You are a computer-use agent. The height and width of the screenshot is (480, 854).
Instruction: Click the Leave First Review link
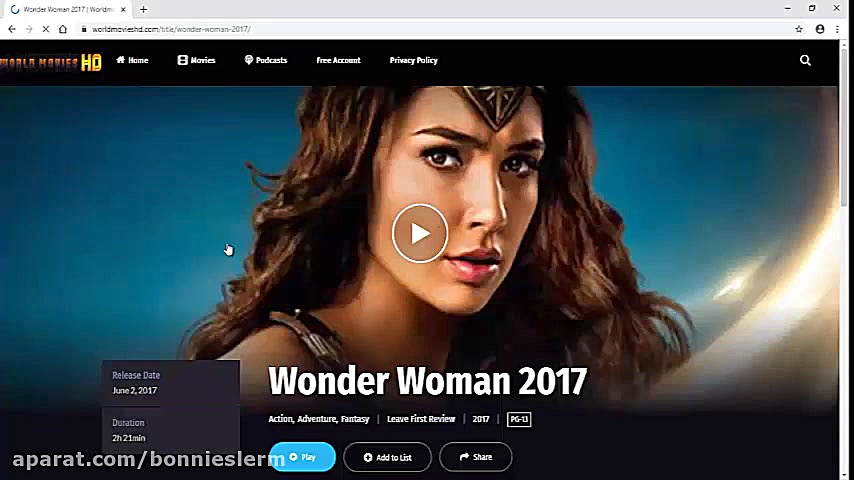click(x=421, y=419)
